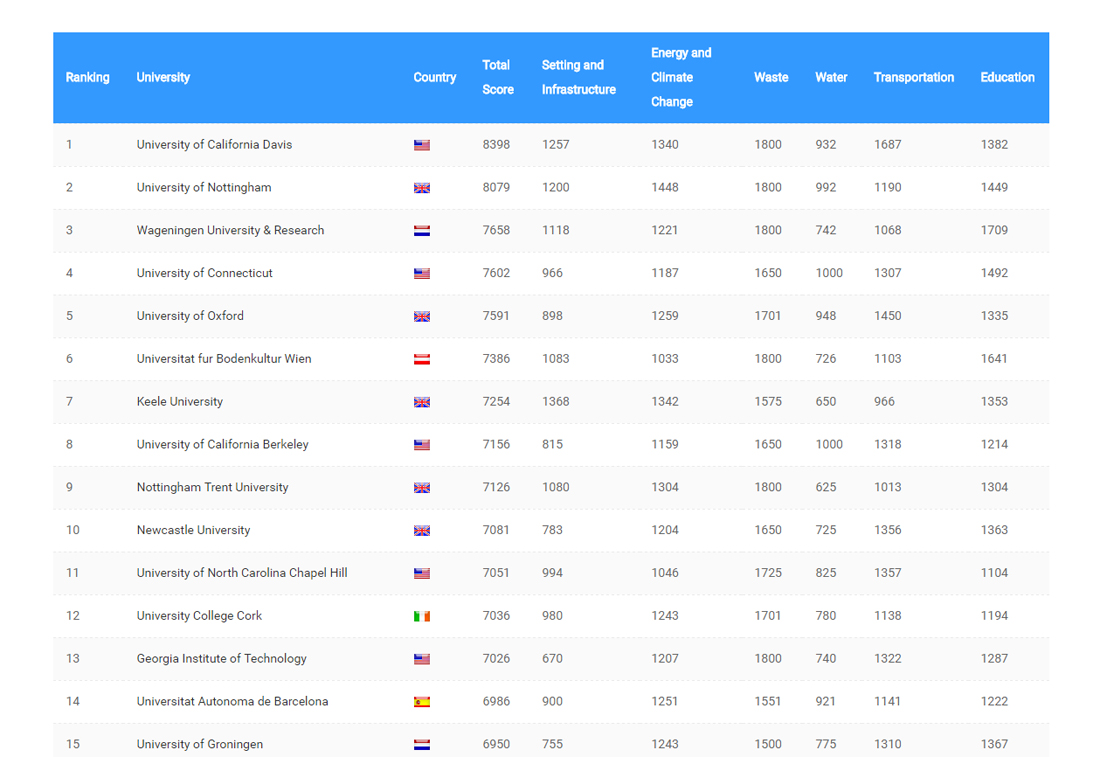The width and height of the screenshot is (1100, 757).
Task: Select Newcastle University name
Action: (x=193, y=530)
